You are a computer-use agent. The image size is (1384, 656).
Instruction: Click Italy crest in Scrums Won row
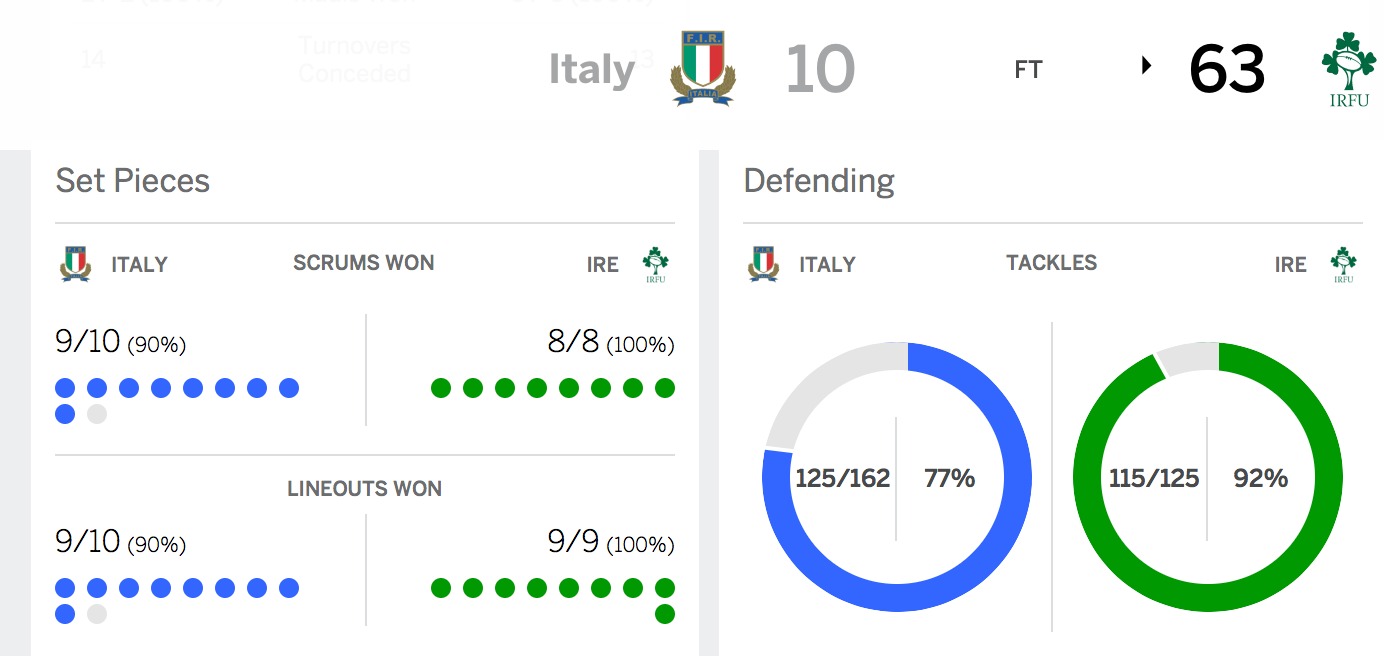click(76, 264)
